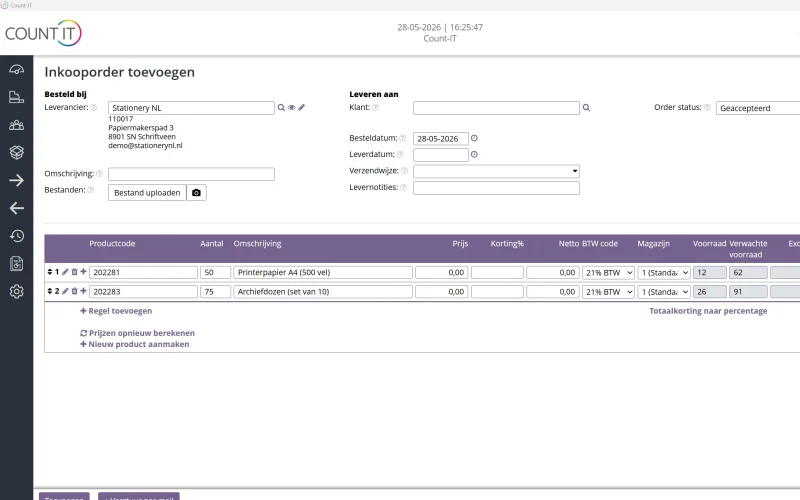Open the reports document icon in sidebar
Screen dimensions: 800x500
(16, 264)
